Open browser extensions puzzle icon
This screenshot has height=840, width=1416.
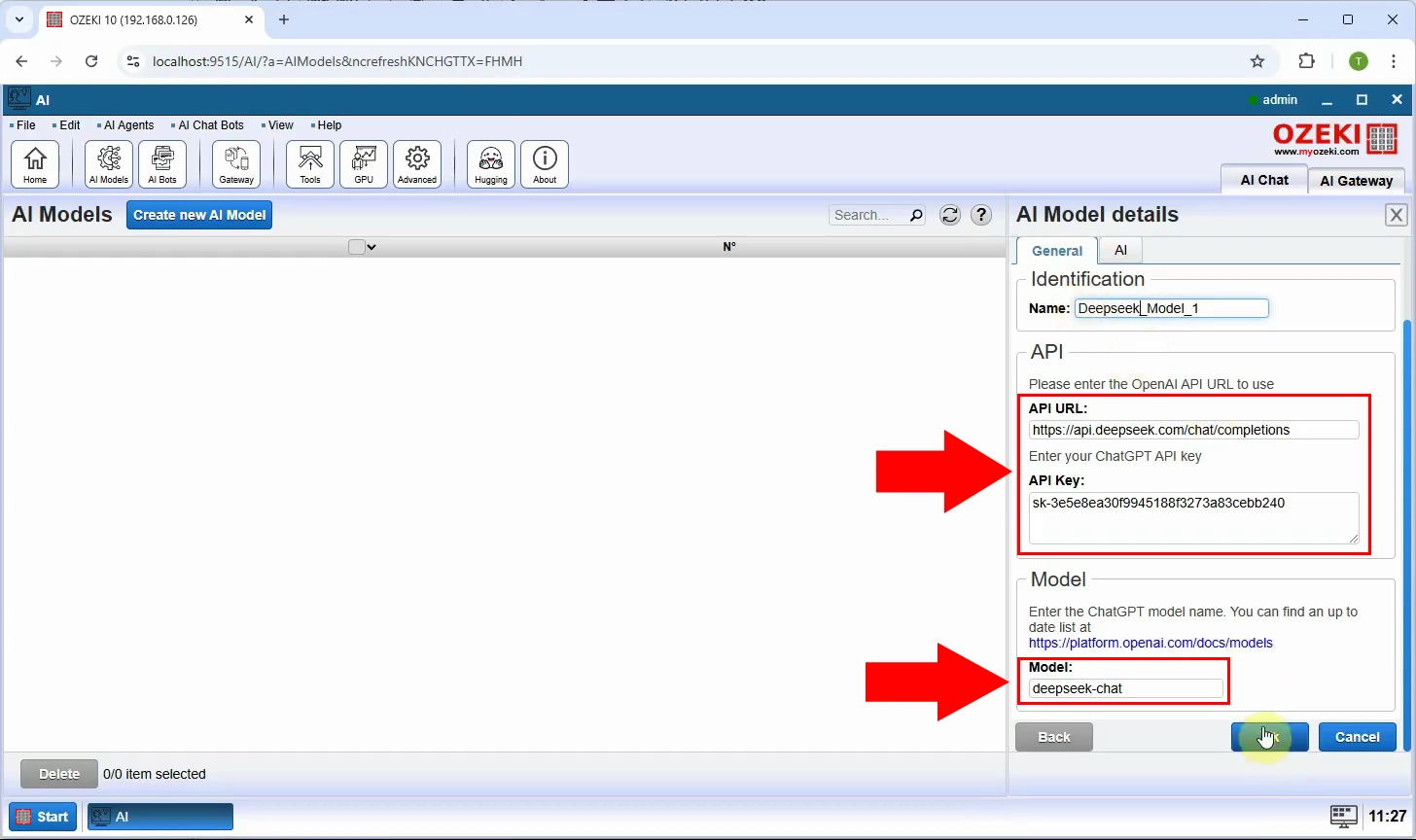coord(1307,61)
